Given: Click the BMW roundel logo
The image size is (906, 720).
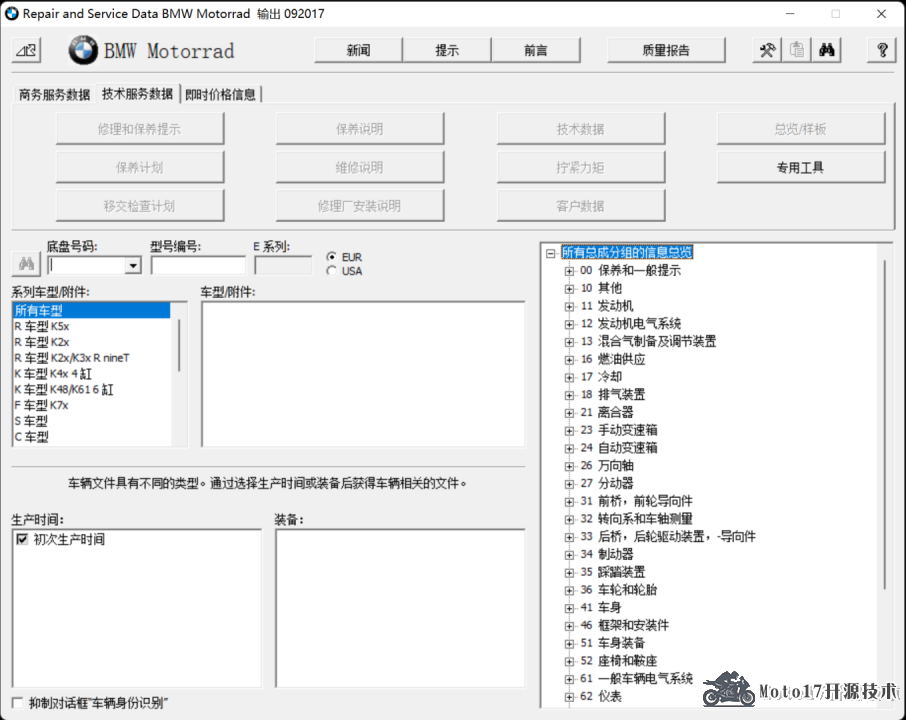Looking at the screenshot, I should click(83, 50).
